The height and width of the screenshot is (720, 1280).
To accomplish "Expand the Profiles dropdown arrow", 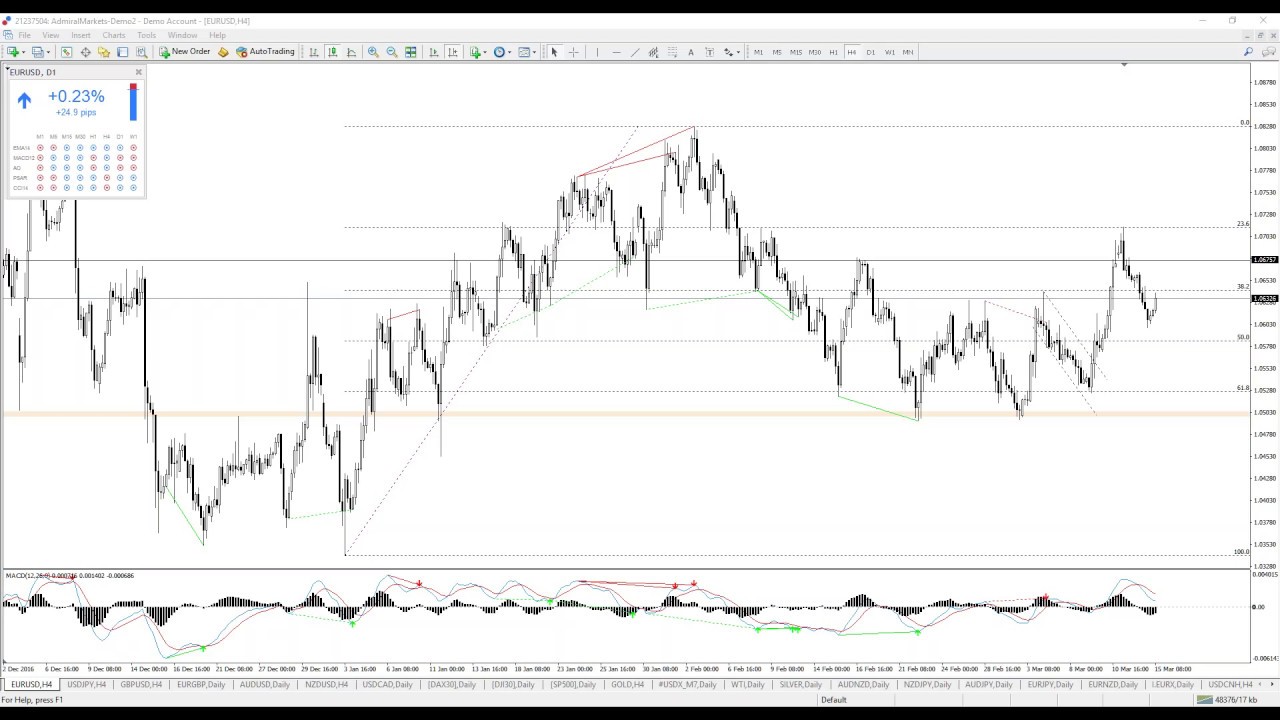I will point(48,52).
